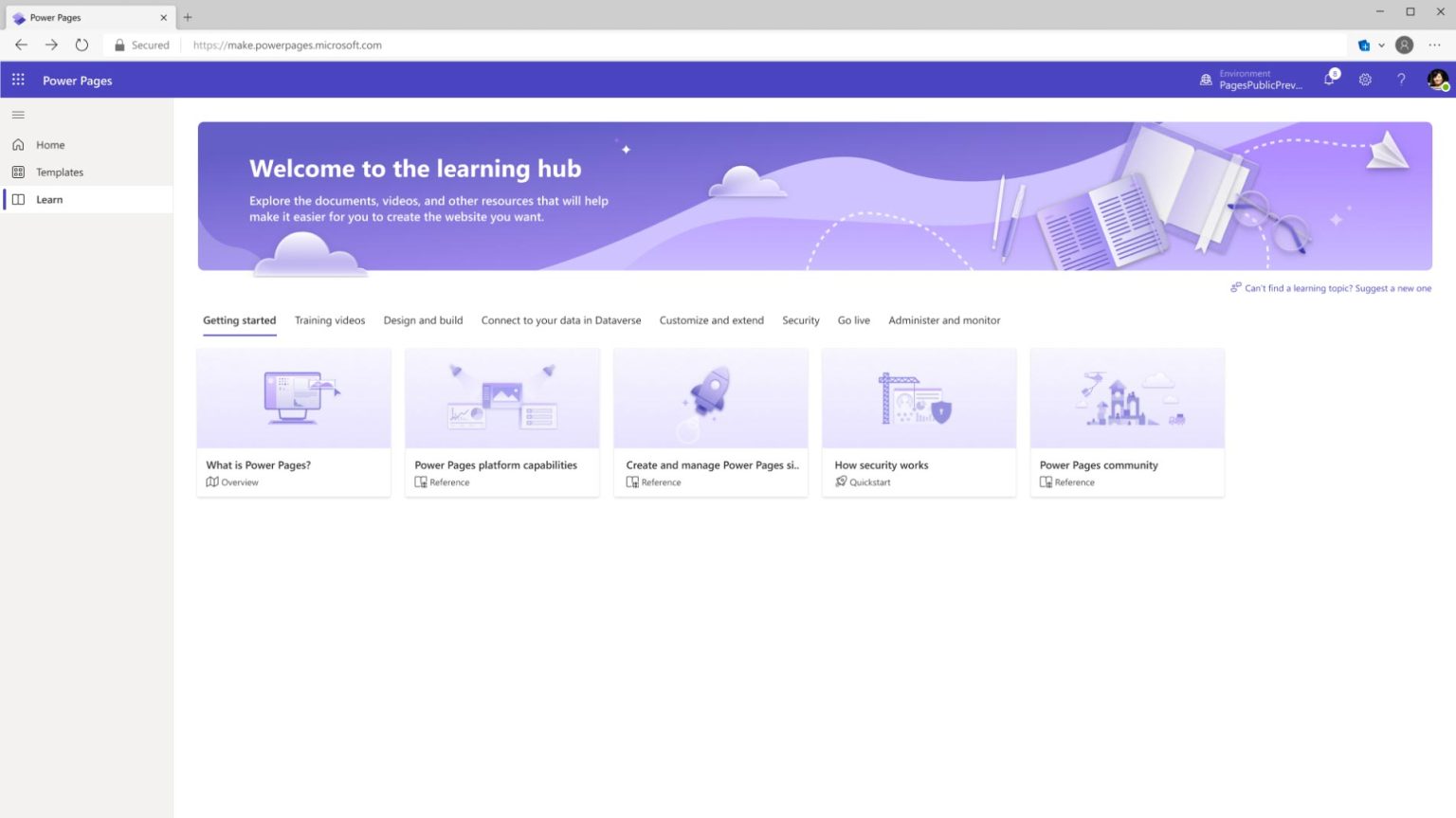Open the Environment picker icon
The image size is (1456, 818).
click(1206, 80)
